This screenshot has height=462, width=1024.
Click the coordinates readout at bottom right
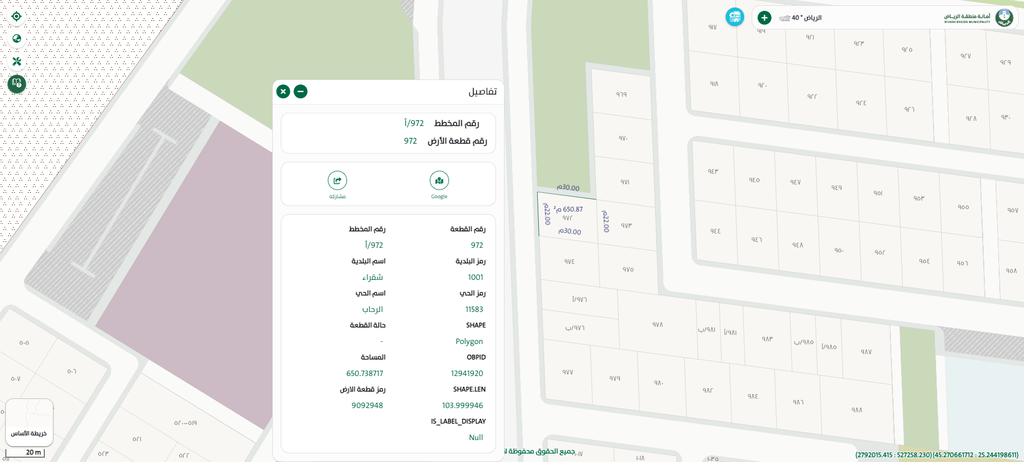(x=936, y=455)
